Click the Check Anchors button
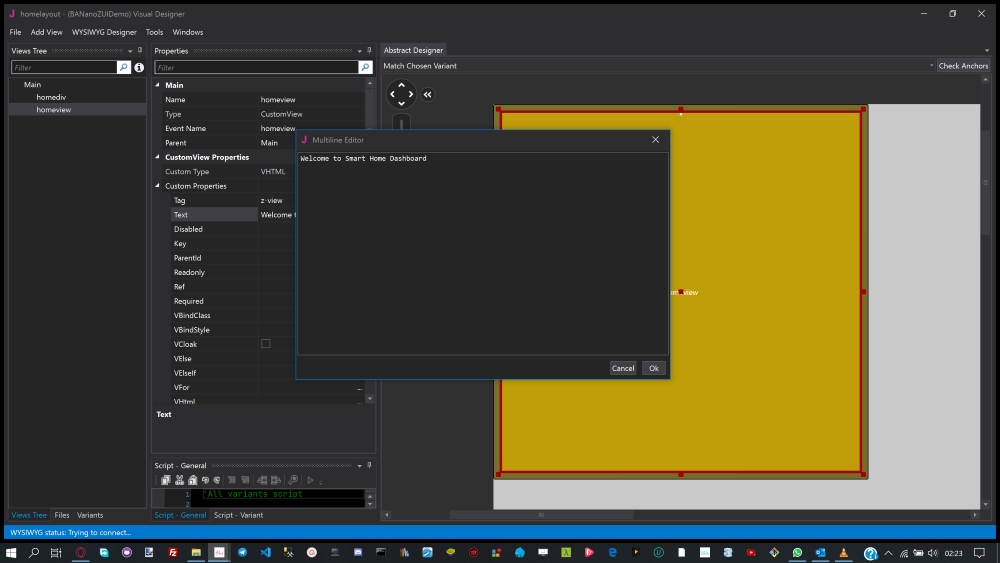Screen dimensions: 1000x563 (x=963, y=66)
